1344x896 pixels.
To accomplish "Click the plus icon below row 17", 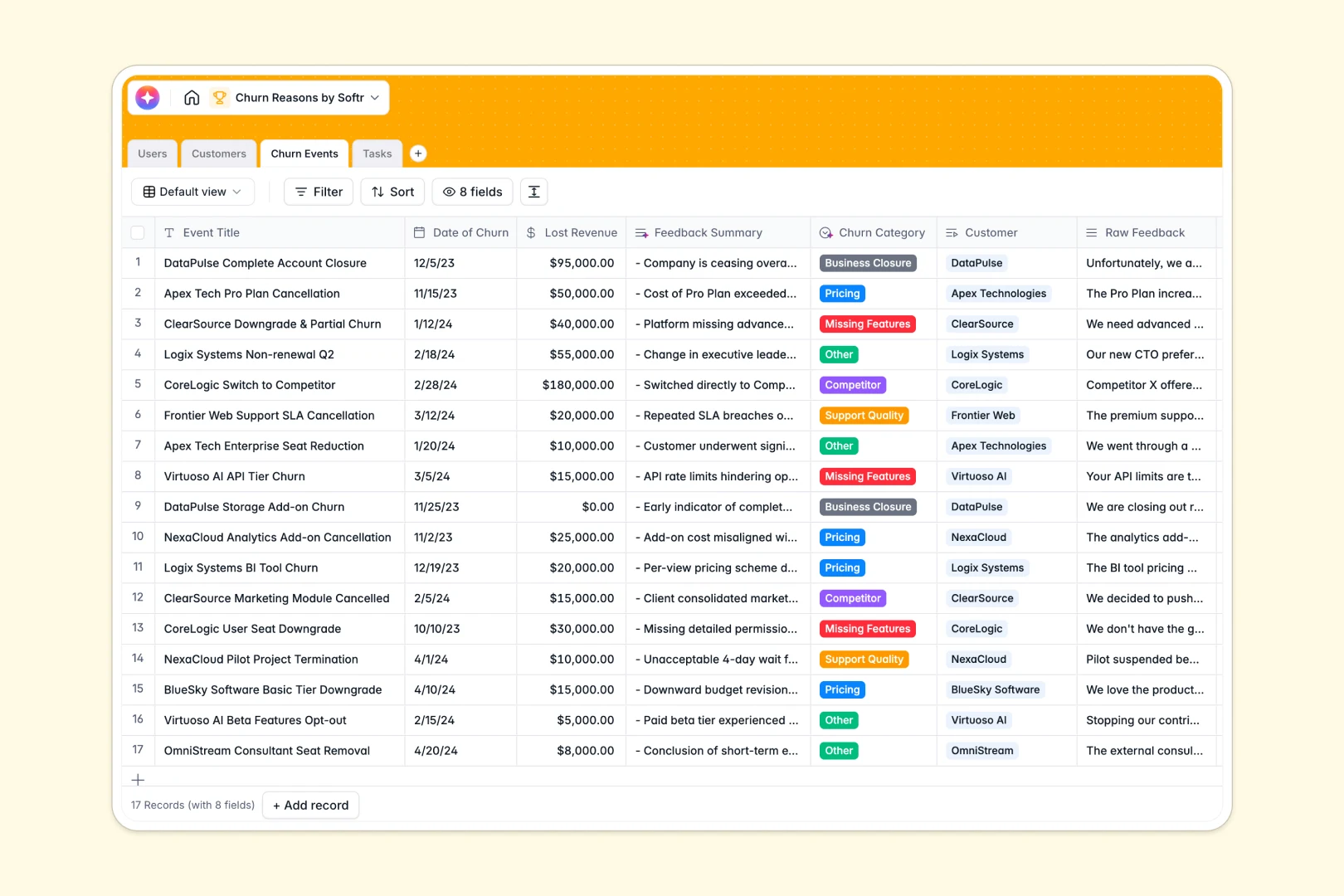I will click(138, 780).
